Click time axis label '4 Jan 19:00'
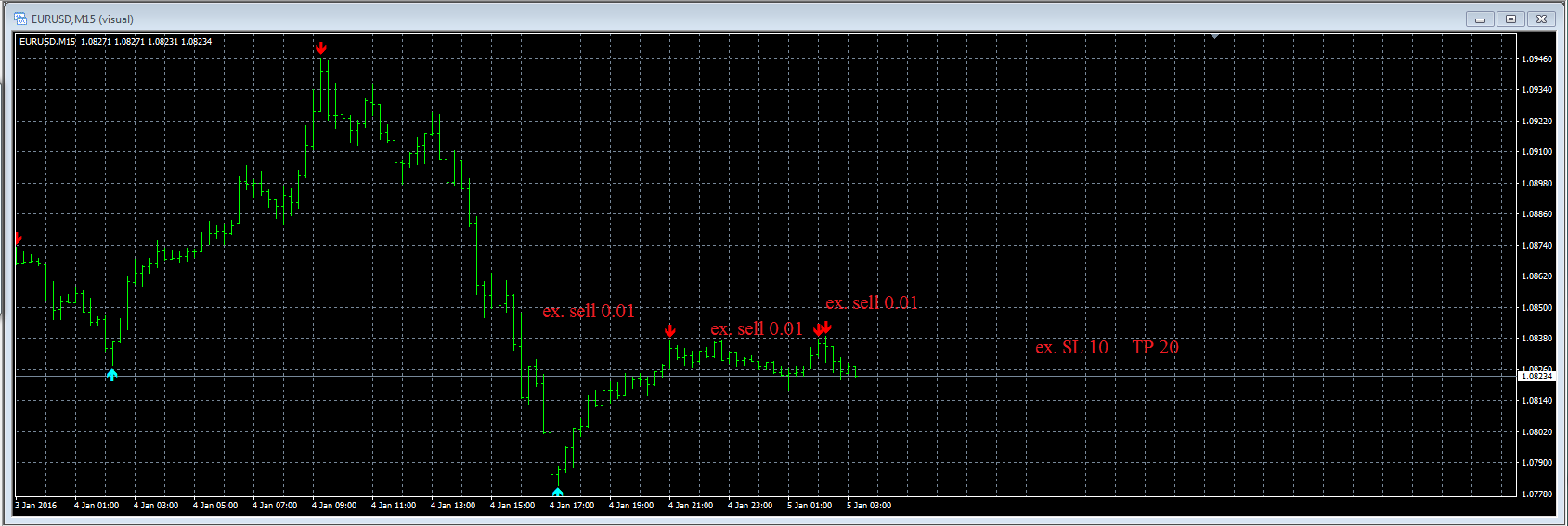The image size is (1568, 526). [x=631, y=506]
